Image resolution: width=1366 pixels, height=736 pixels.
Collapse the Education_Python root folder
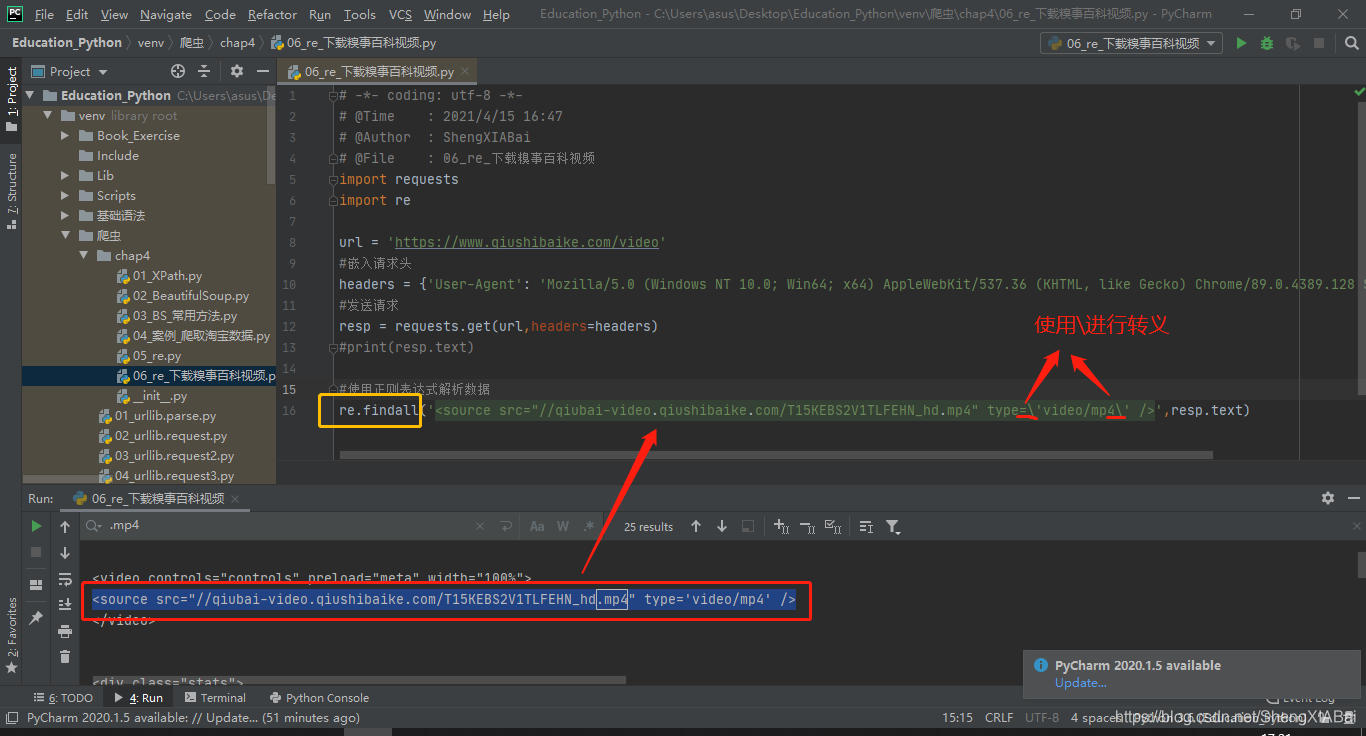pos(30,95)
